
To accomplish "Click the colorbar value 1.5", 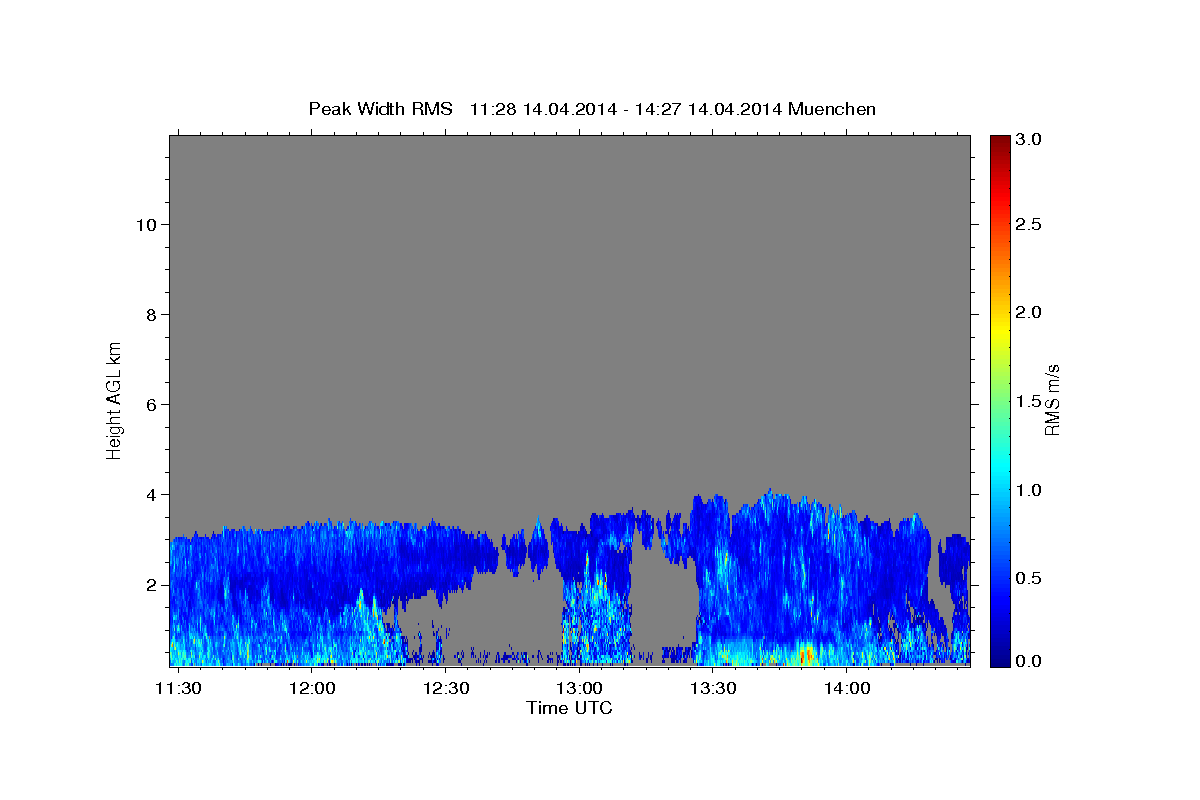I will point(1029,401).
